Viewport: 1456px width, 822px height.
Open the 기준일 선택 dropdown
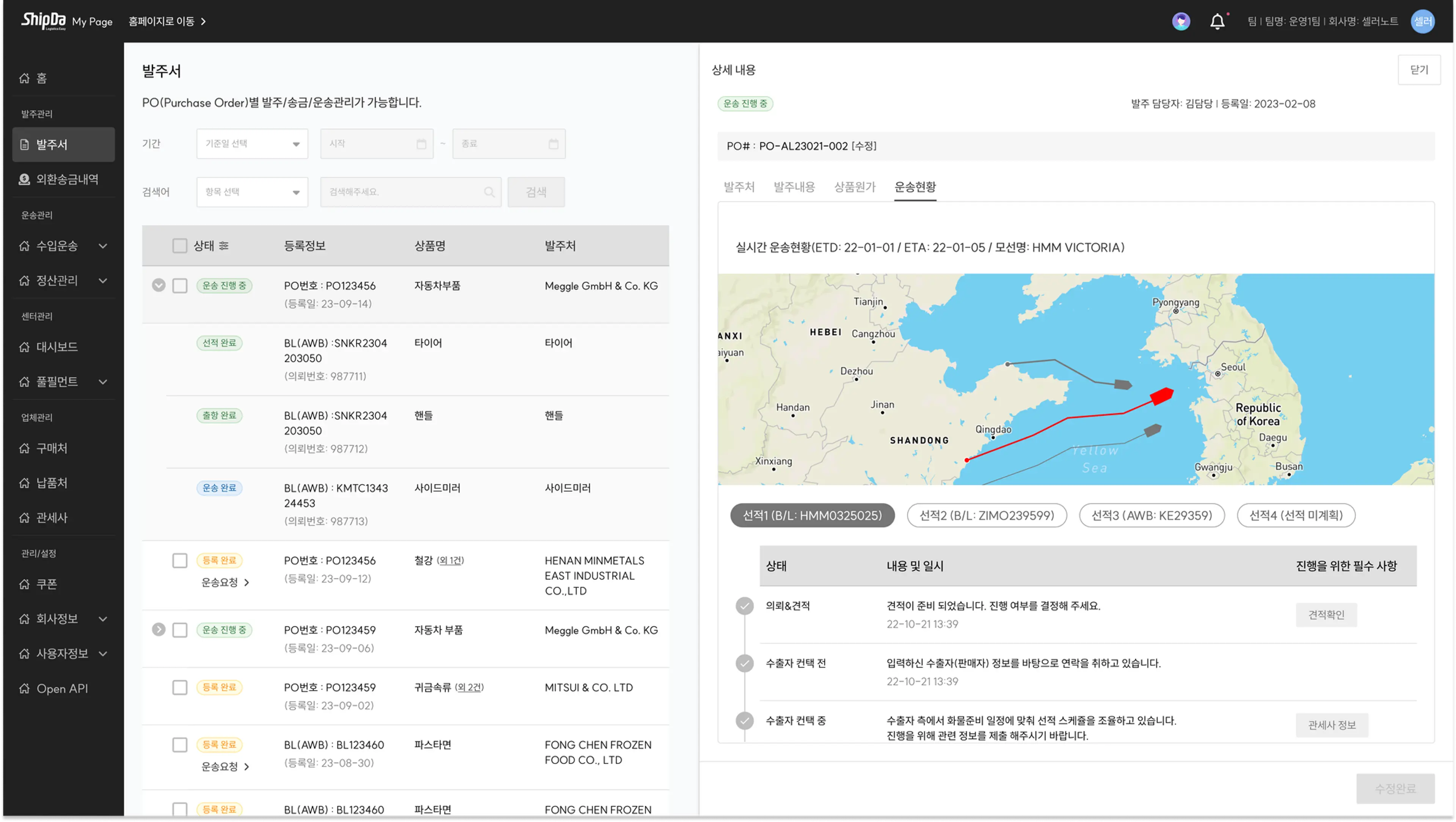[252, 144]
